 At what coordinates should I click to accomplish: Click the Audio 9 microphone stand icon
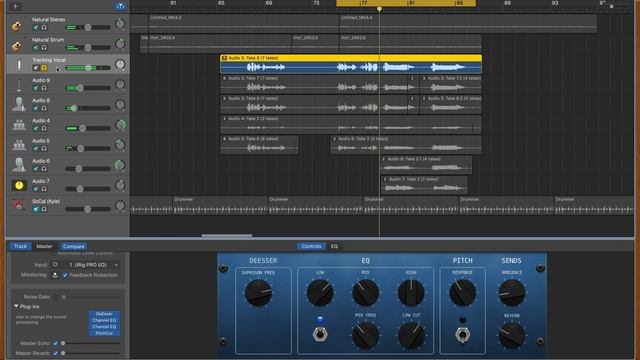coord(19,85)
